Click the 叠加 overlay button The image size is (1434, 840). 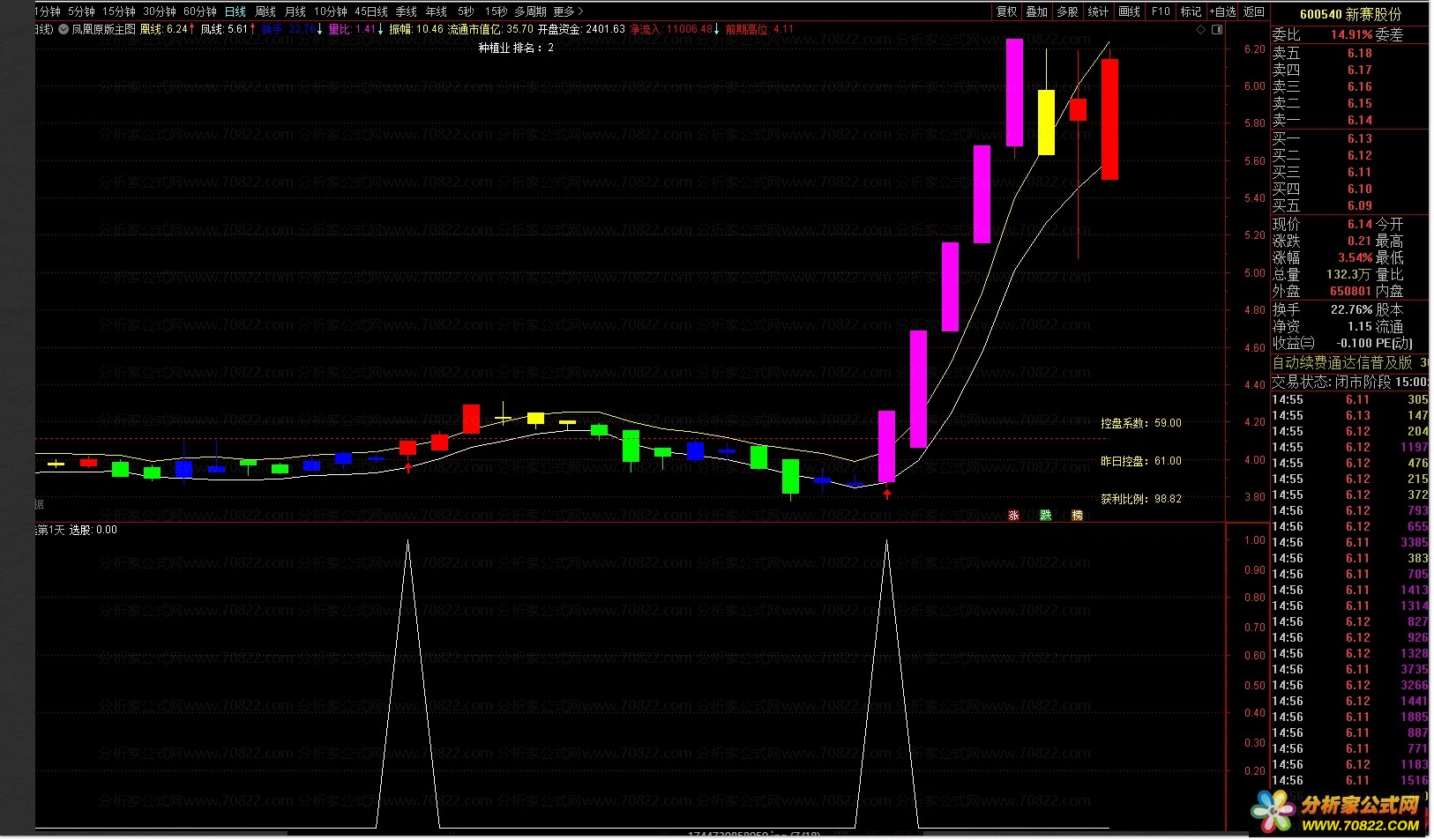pos(1037,11)
